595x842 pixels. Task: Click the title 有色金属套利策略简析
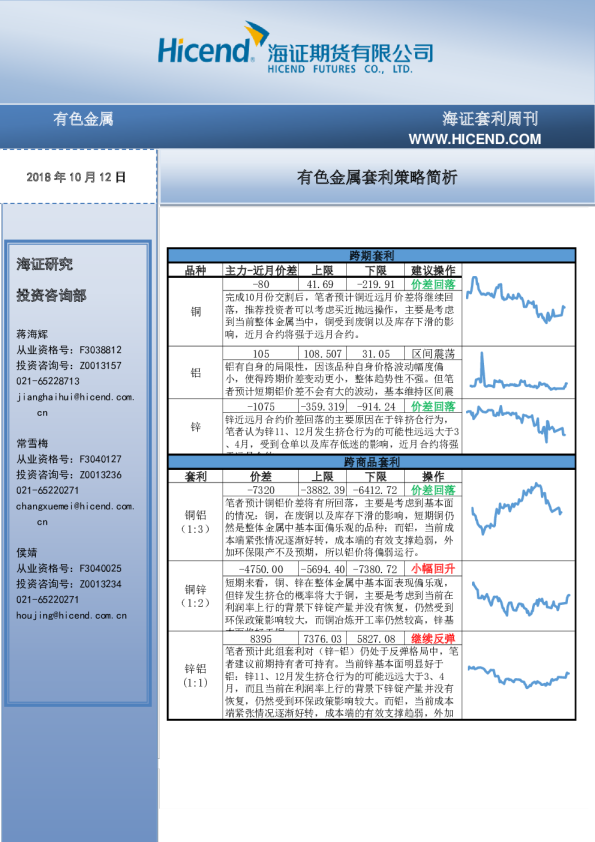pos(377,178)
